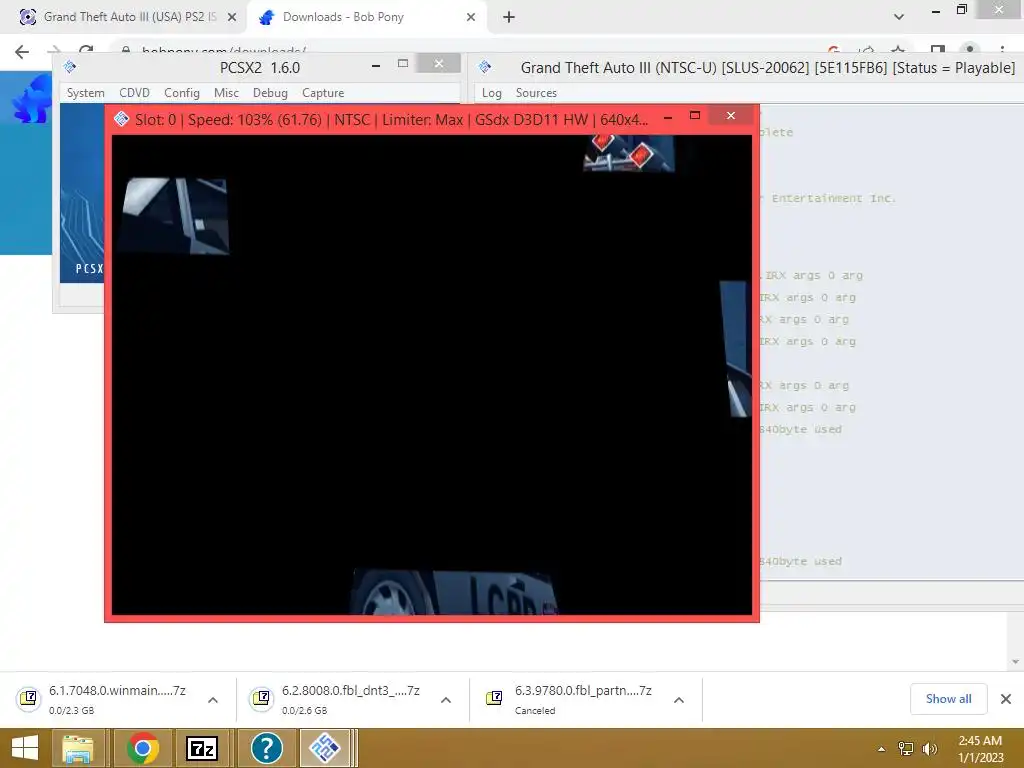Click the PCSX2 splash logo image
The height and width of the screenshot is (768, 1024).
click(x=82, y=193)
